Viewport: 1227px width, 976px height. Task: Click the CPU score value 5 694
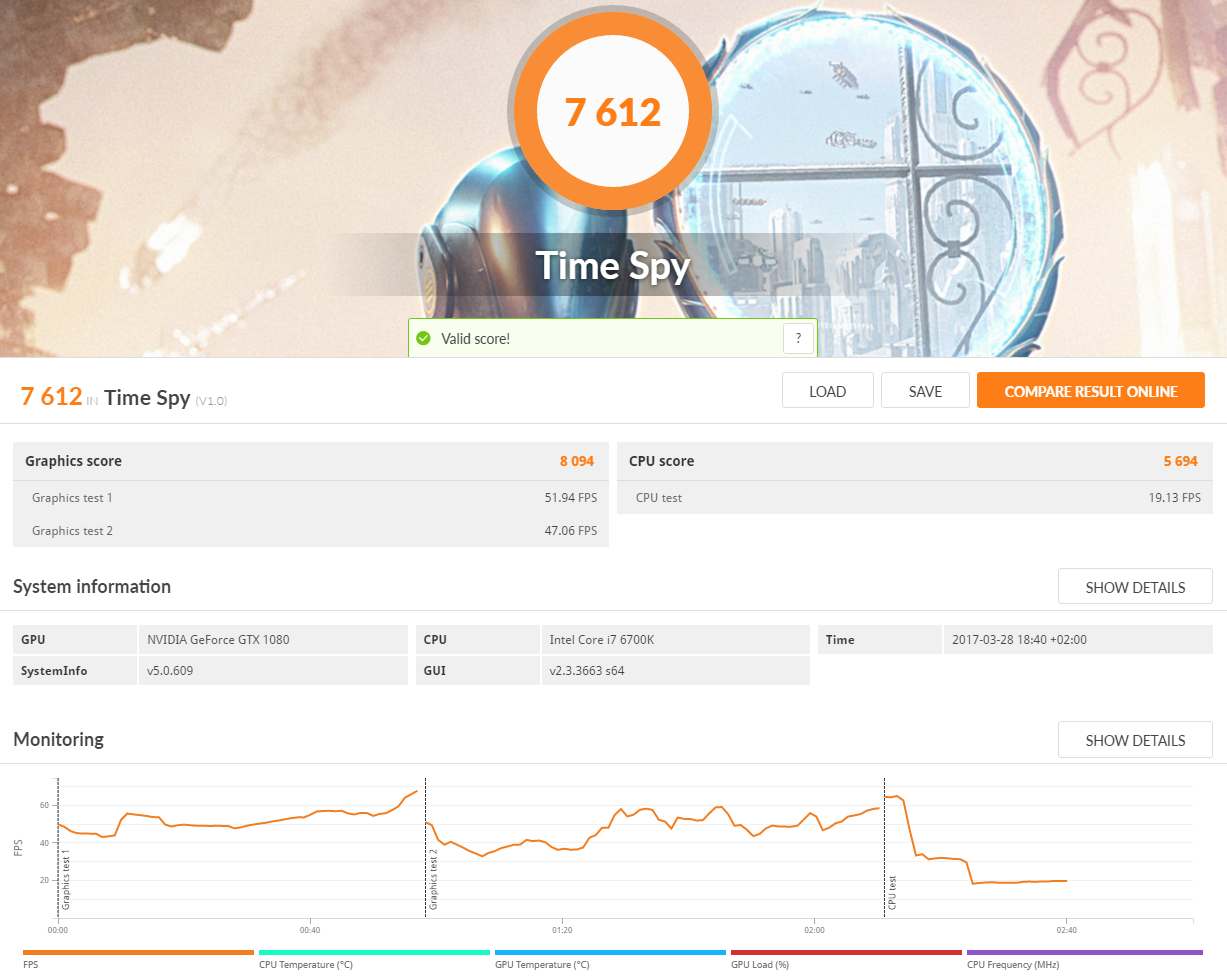pyautogui.click(x=1181, y=461)
